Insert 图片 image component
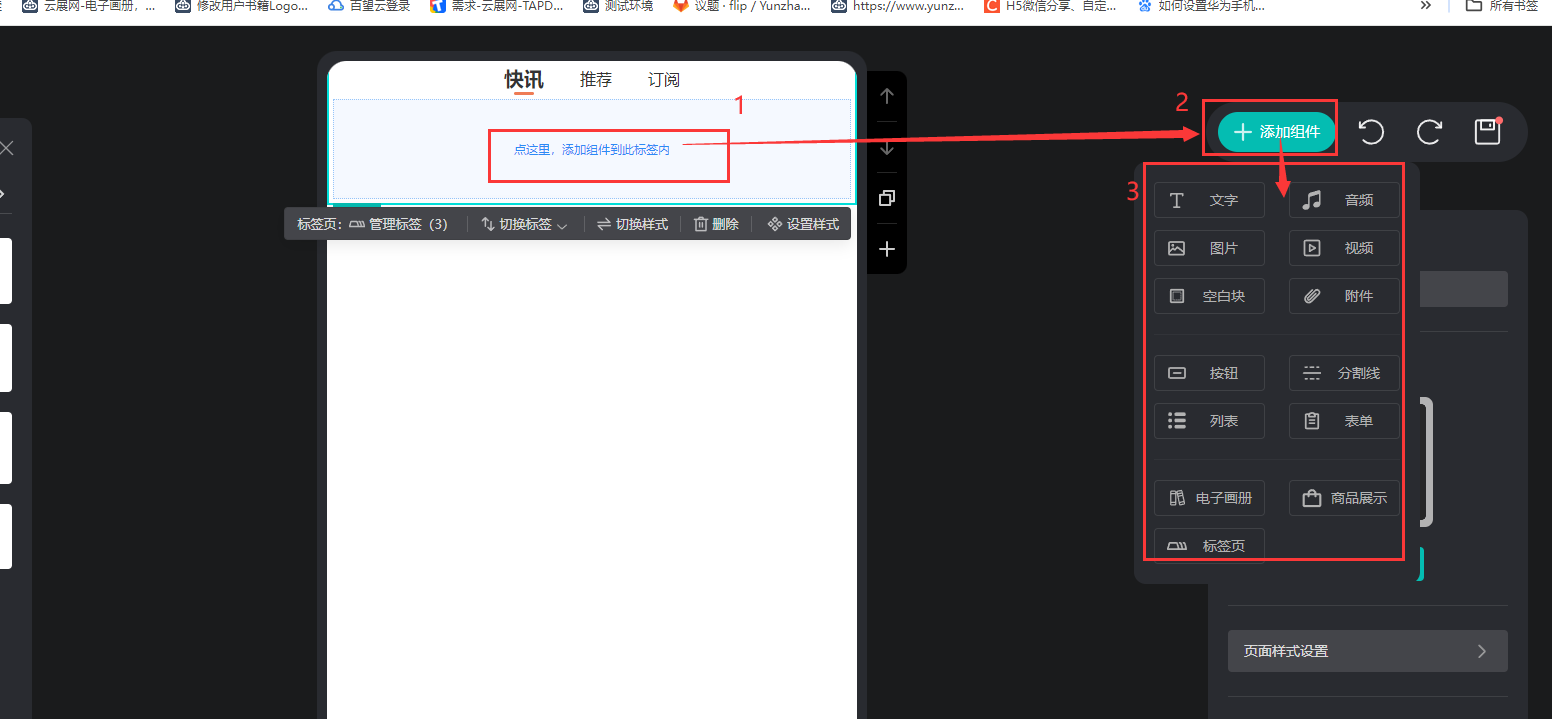This screenshot has height=719, width=1552. pos(1209,248)
